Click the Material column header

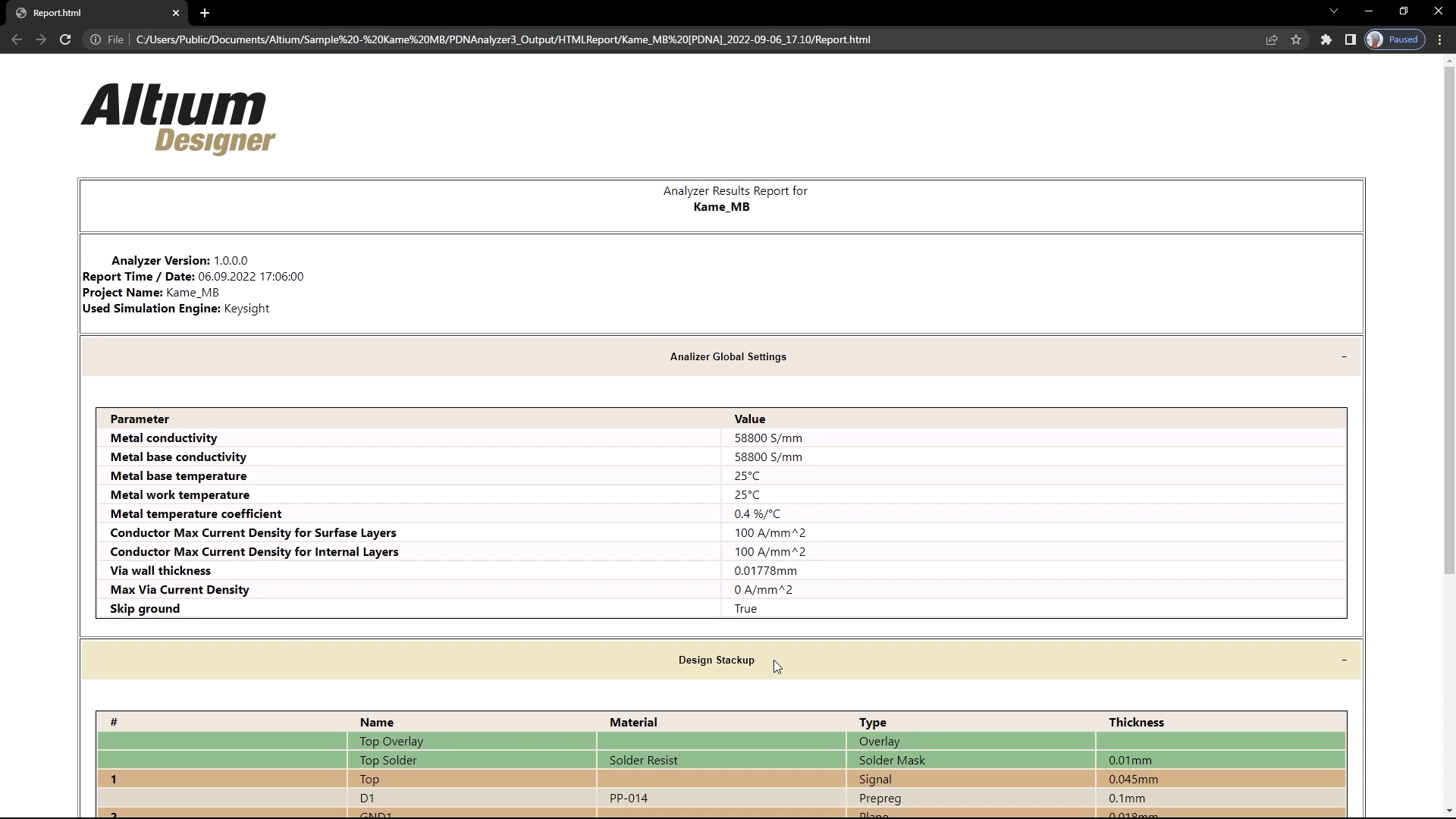[x=633, y=722]
